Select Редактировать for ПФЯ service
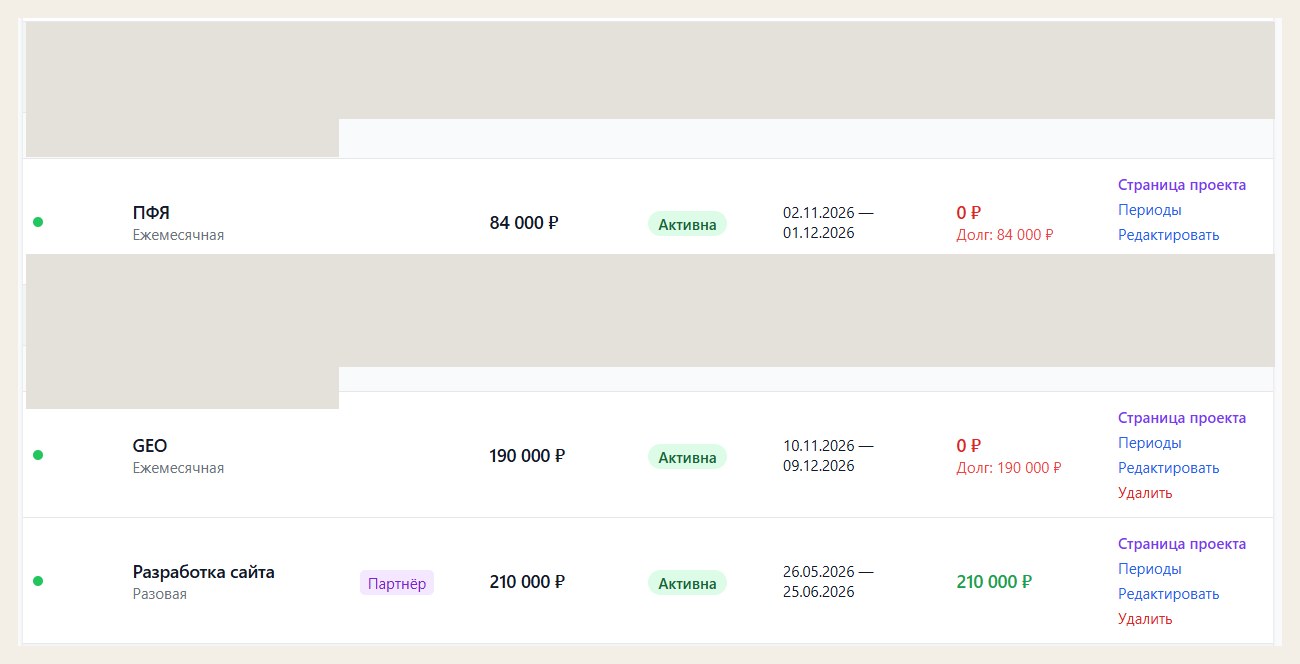Screen dimensions: 1300x664 (1169, 235)
